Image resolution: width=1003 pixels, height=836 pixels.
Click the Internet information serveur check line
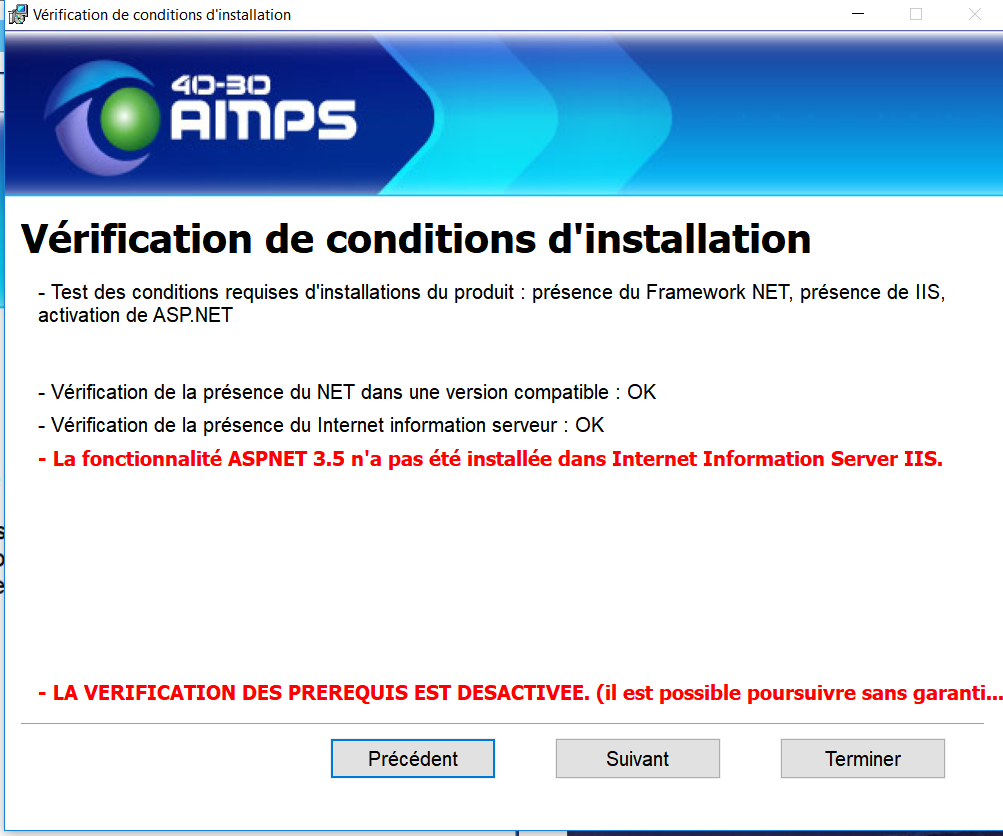(321, 425)
